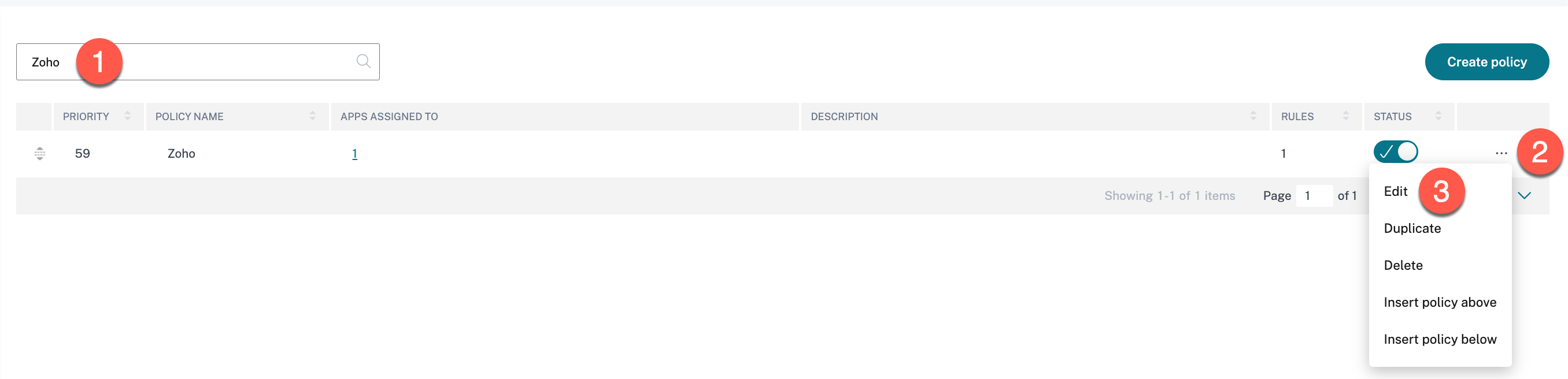Sort by Priority column arrows
Viewport: 1568px width, 379px height.
[128, 116]
